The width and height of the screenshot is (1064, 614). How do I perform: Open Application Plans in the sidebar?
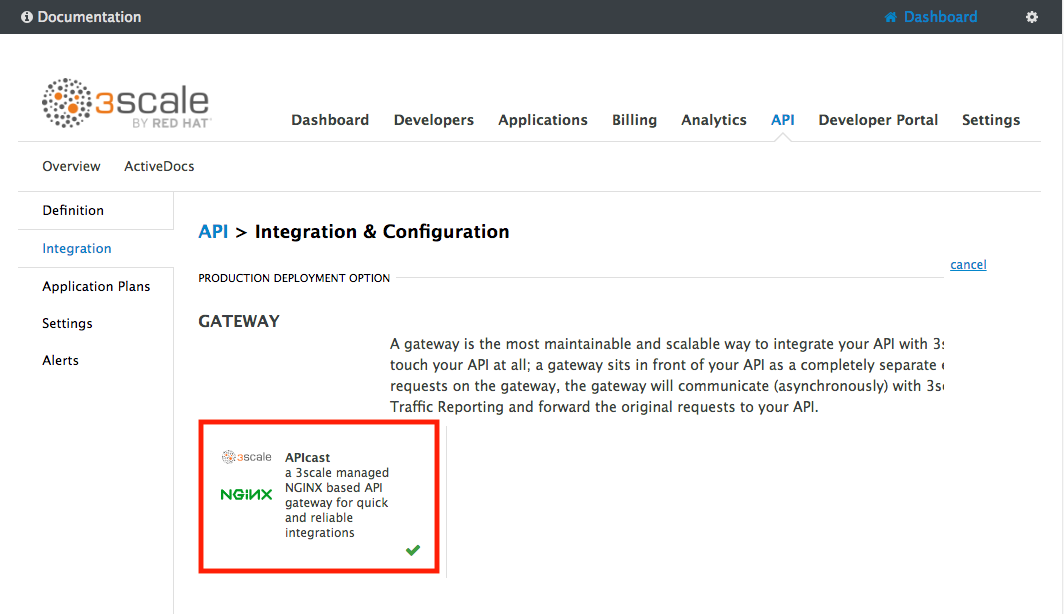(x=96, y=286)
